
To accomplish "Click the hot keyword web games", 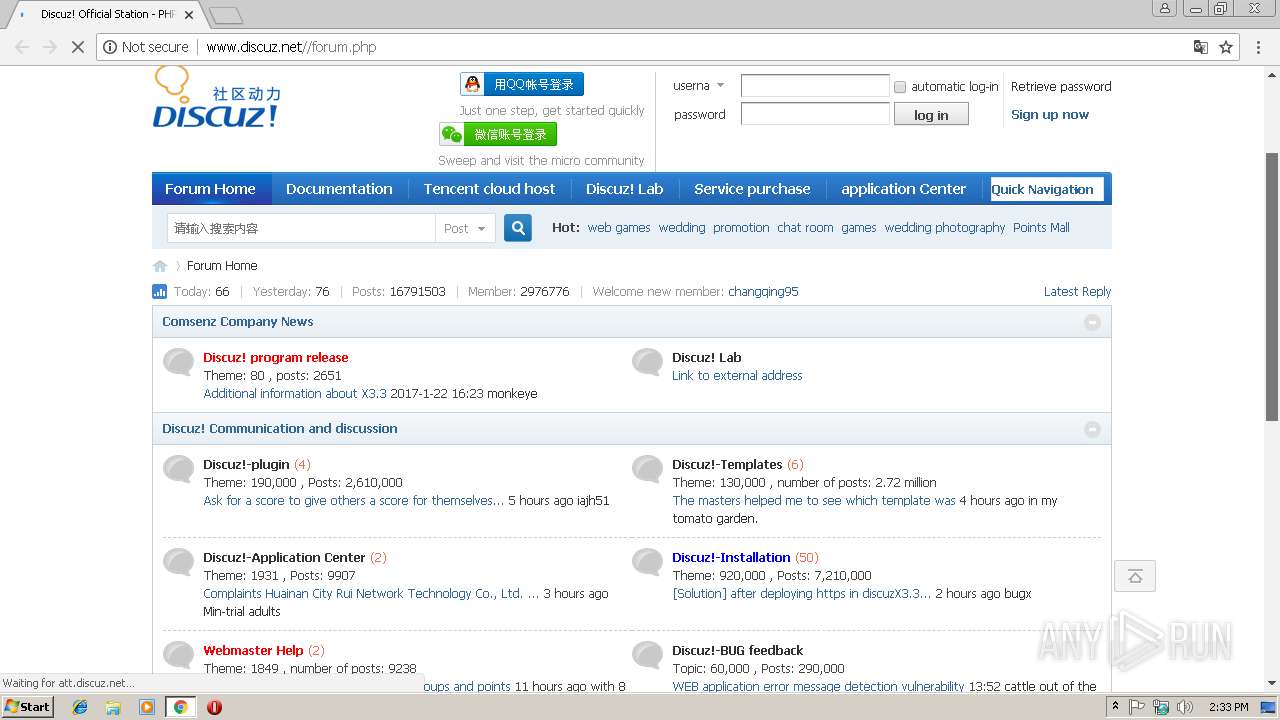I will (x=619, y=228).
